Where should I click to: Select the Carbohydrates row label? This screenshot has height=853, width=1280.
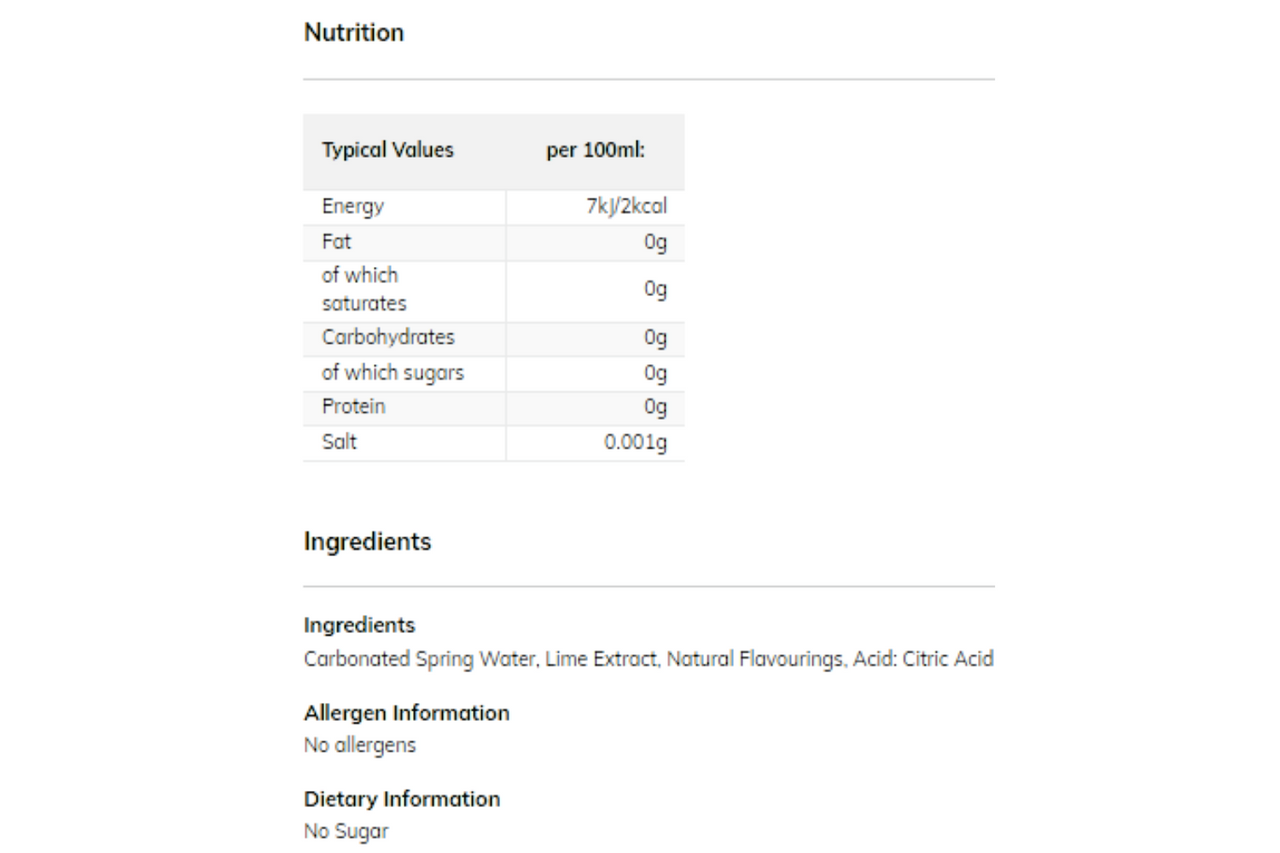tap(388, 338)
